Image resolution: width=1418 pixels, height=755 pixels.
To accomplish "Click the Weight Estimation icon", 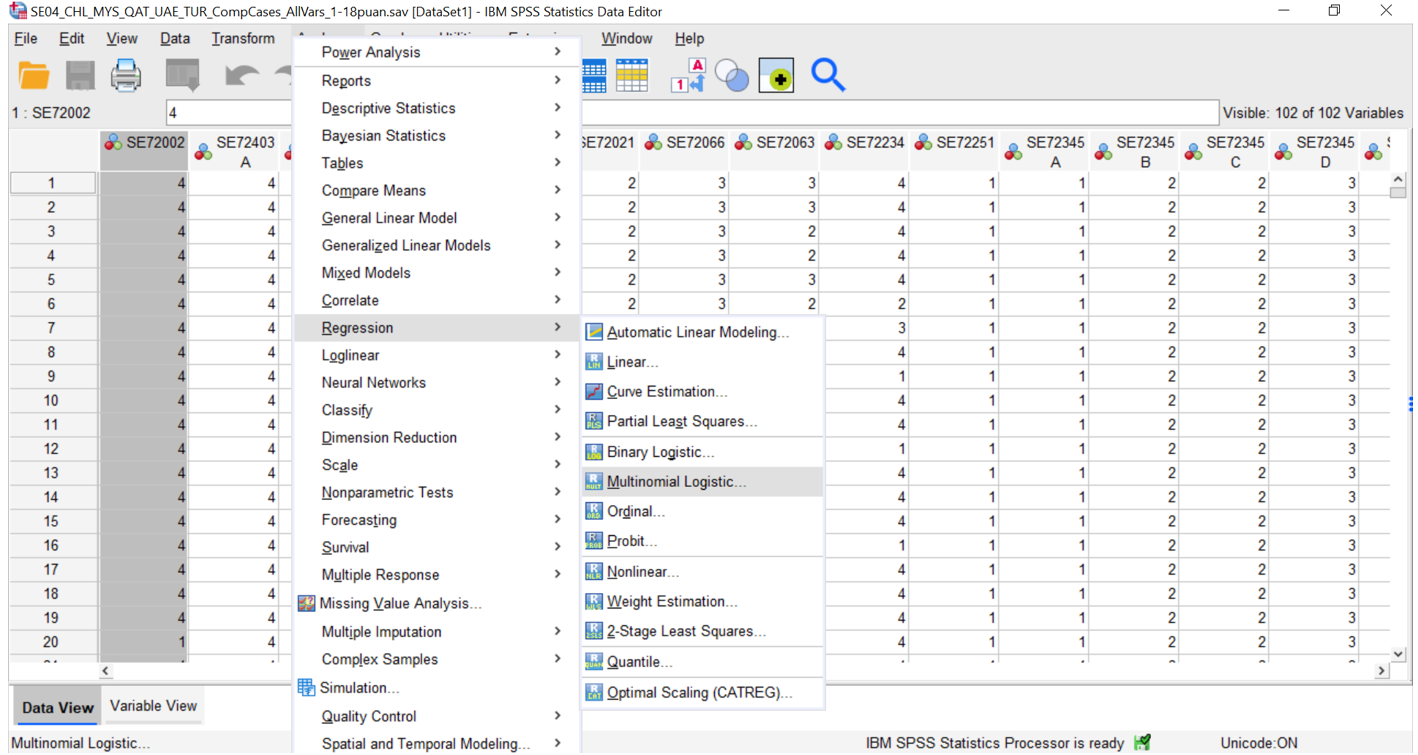I will [594, 602].
